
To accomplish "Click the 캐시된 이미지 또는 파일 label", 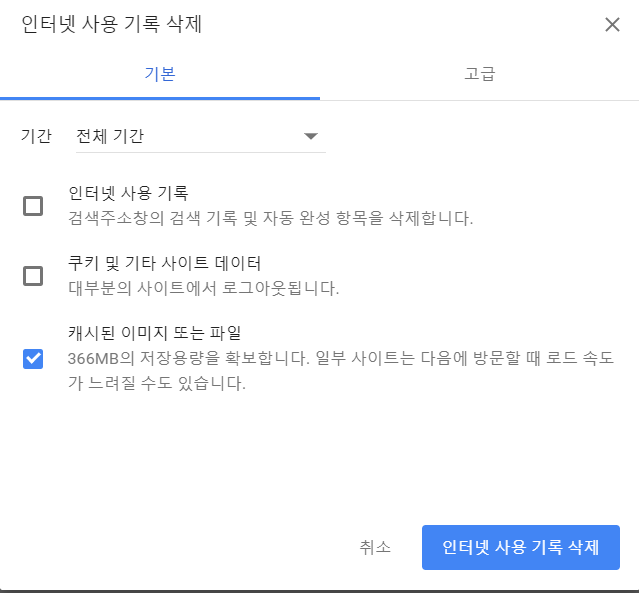I will click(154, 333).
